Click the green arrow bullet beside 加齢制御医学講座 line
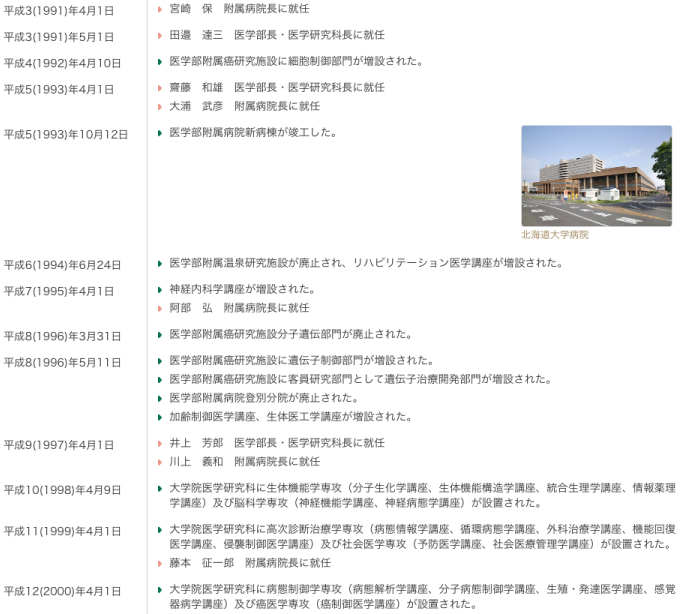 pos(160,417)
